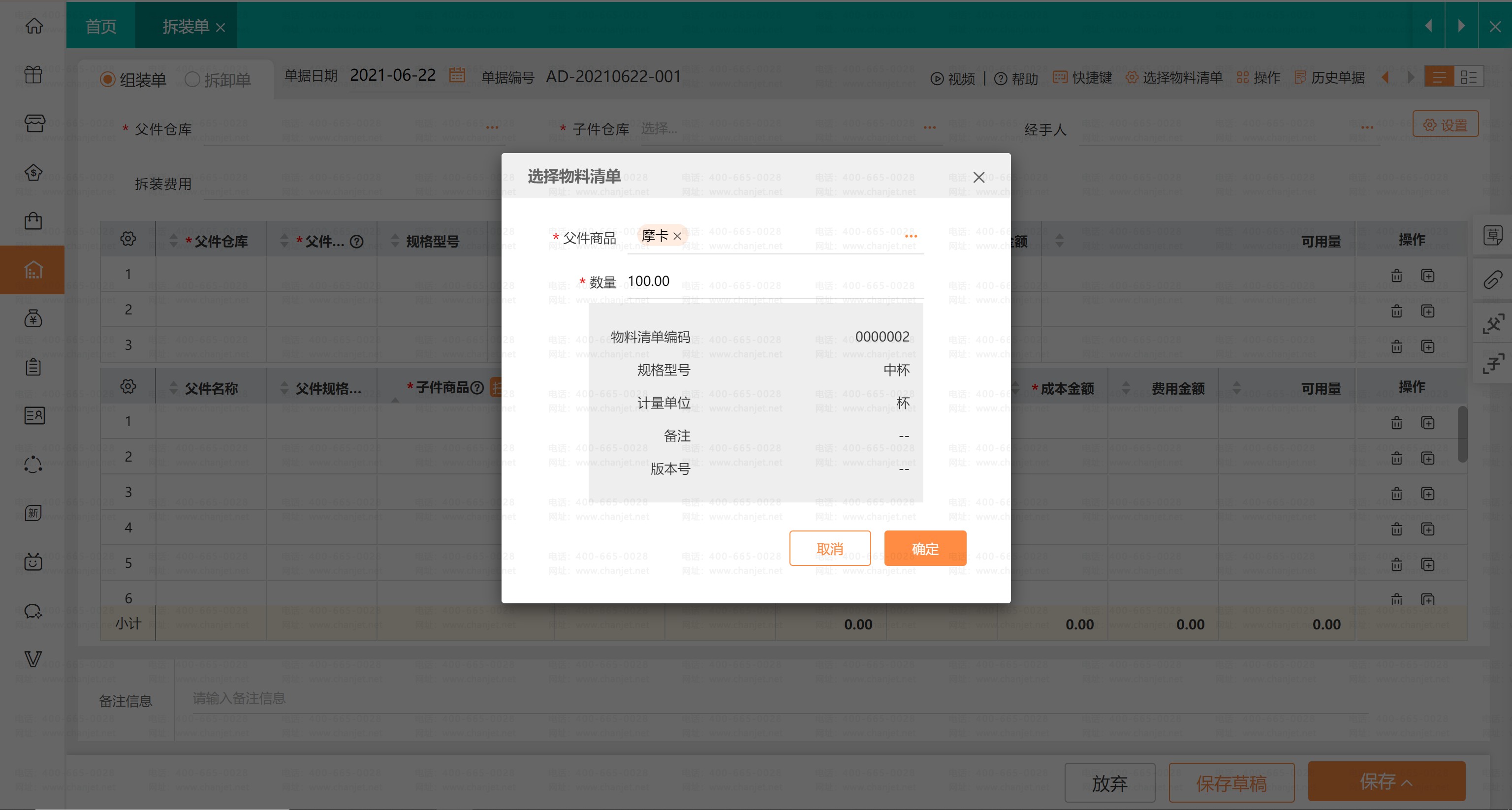The height and width of the screenshot is (810, 1512).
Task: Open the warehouse icon in sidebar
Action: (x=33, y=270)
